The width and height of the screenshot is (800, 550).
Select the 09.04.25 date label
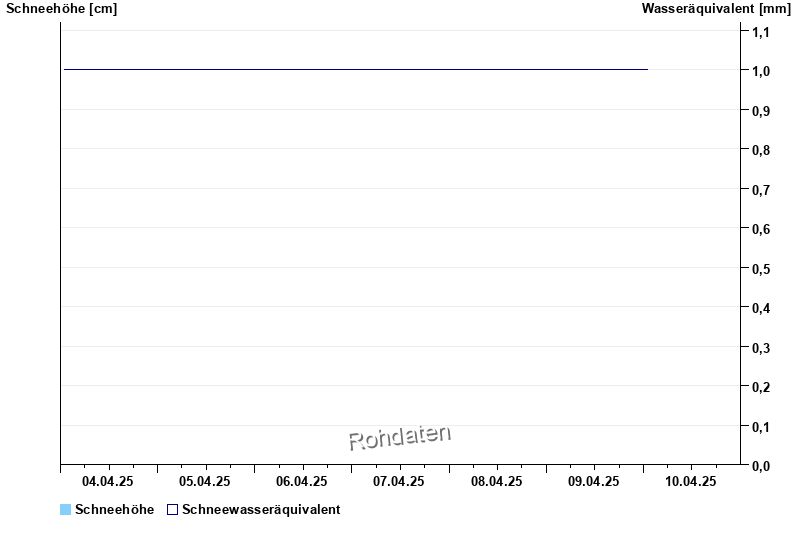(594, 482)
